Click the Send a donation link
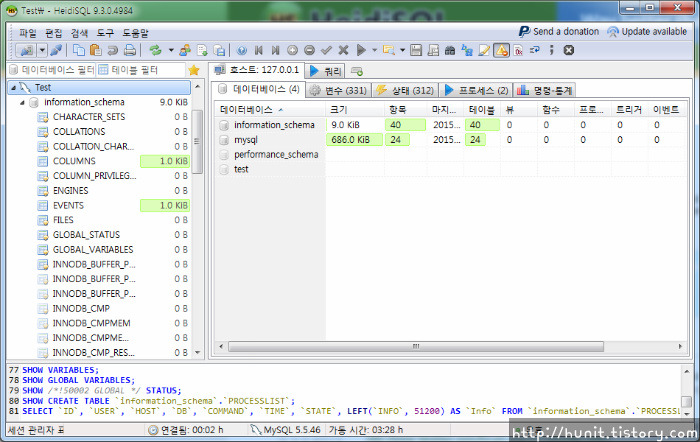Viewport: 700px width, 442px height. (559, 32)
